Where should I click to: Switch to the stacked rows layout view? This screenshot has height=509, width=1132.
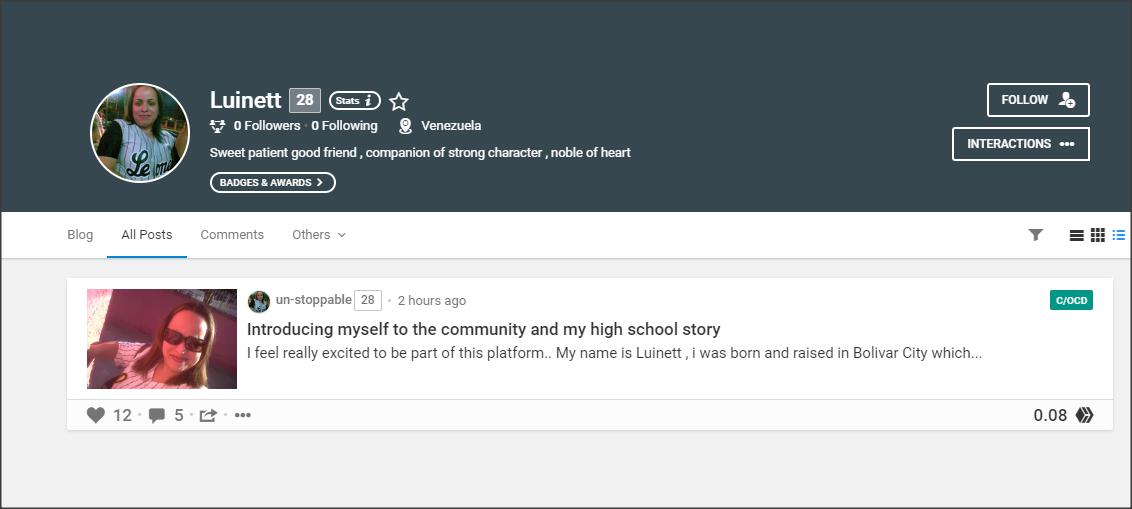[1076, 235]
